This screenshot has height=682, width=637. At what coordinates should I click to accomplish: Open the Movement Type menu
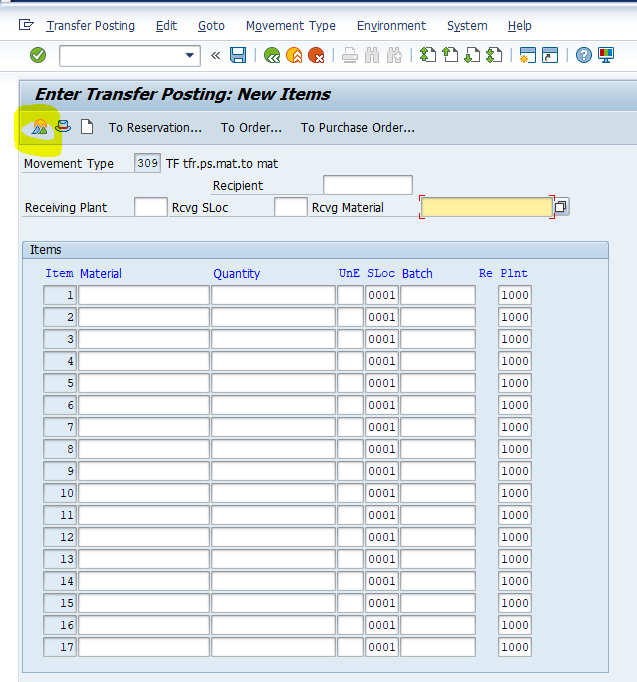click(291, 26)
